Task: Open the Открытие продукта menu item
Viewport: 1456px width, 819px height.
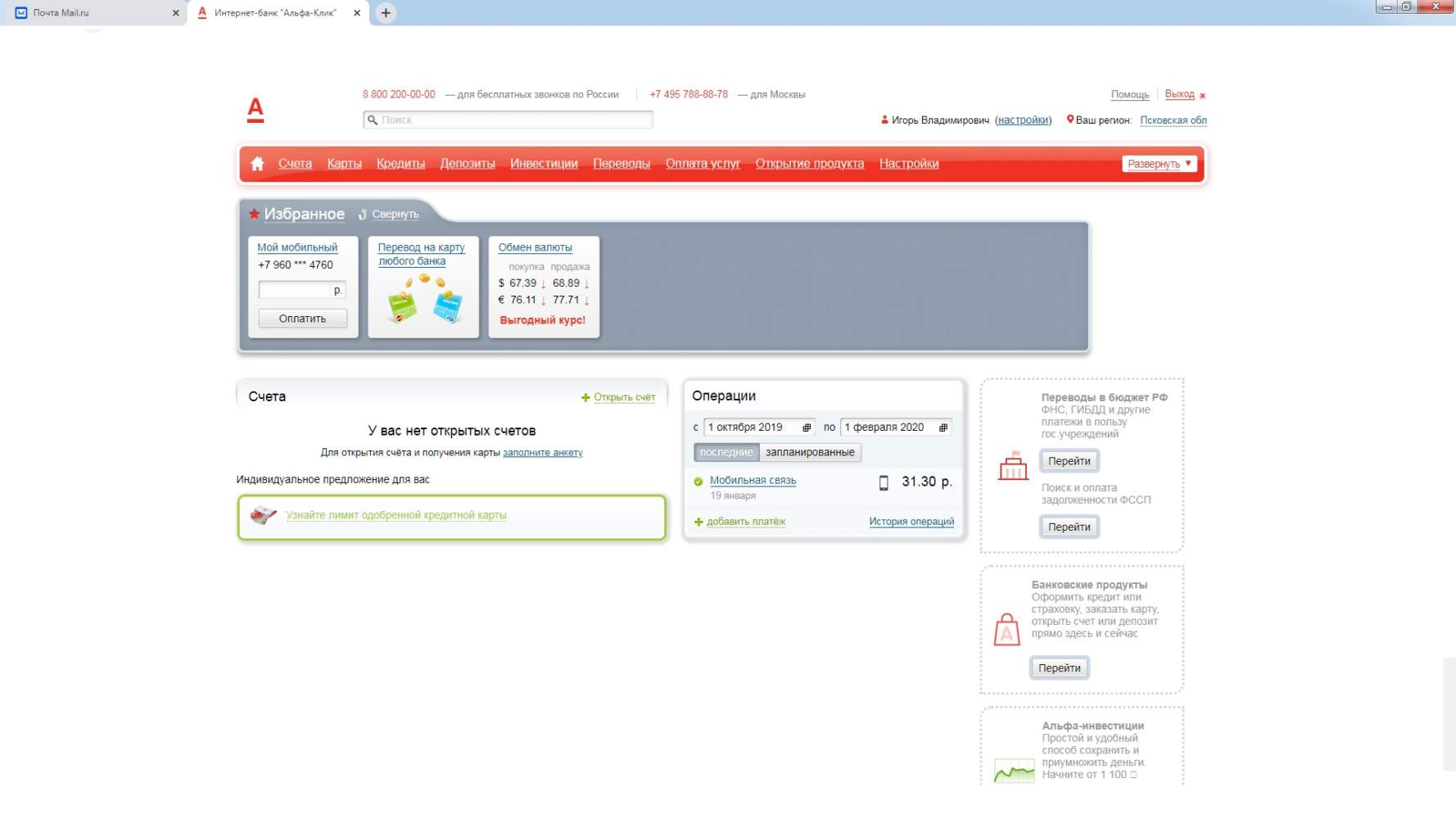Action: pyautogui.click(x=810, y=164)
